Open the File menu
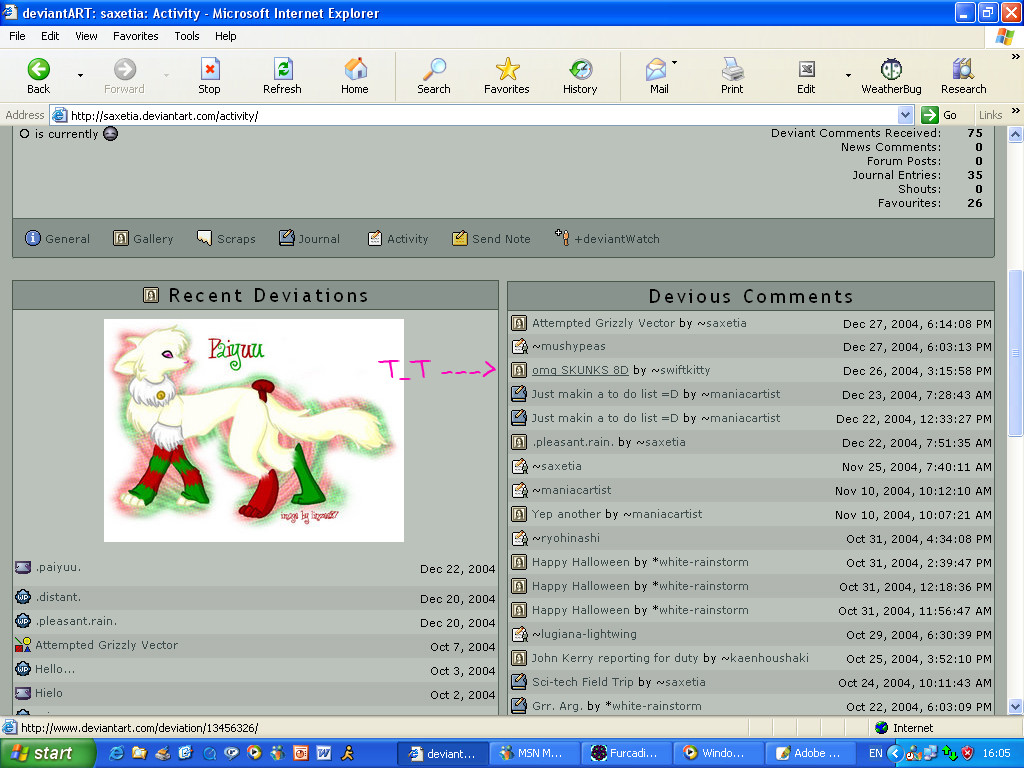Image resolution: width=1024 pixels, height=768 pixels. (x=18, y=36)
